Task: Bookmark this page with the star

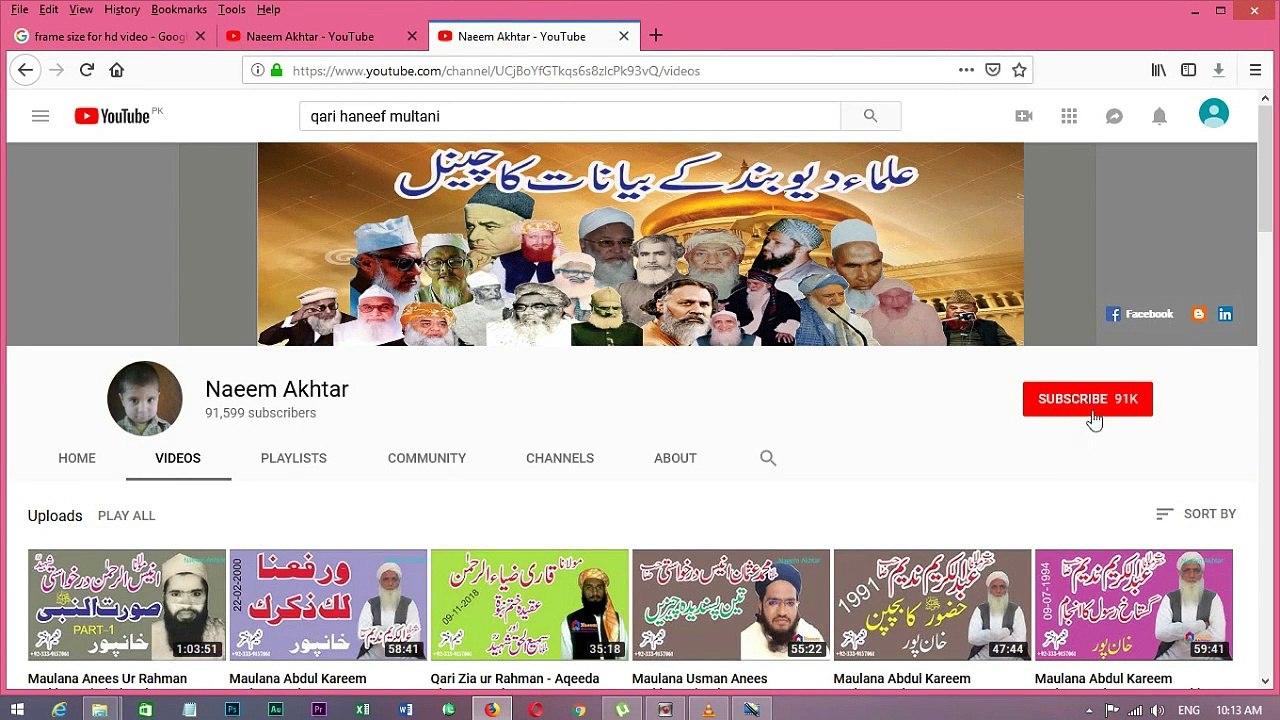Action: 1019,70
